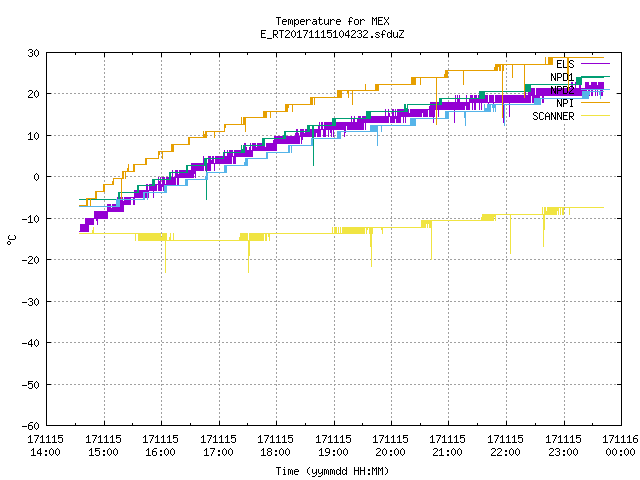Click the y-axis label '-10'

[x=31, y=219]
